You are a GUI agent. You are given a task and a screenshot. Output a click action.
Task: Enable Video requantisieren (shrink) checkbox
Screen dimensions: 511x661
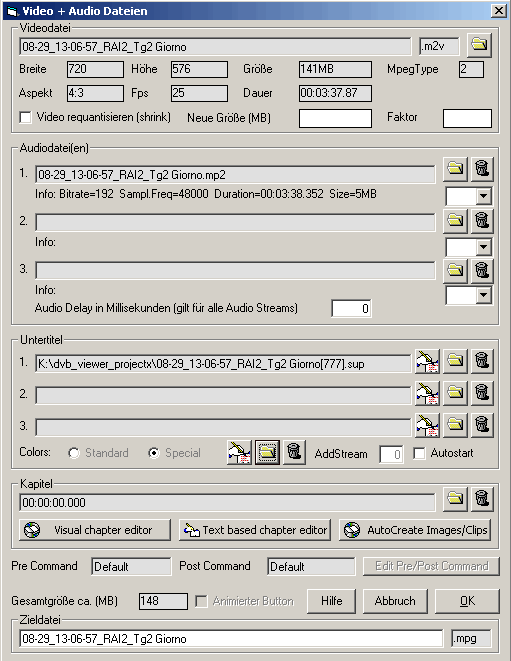click(26, 117)
